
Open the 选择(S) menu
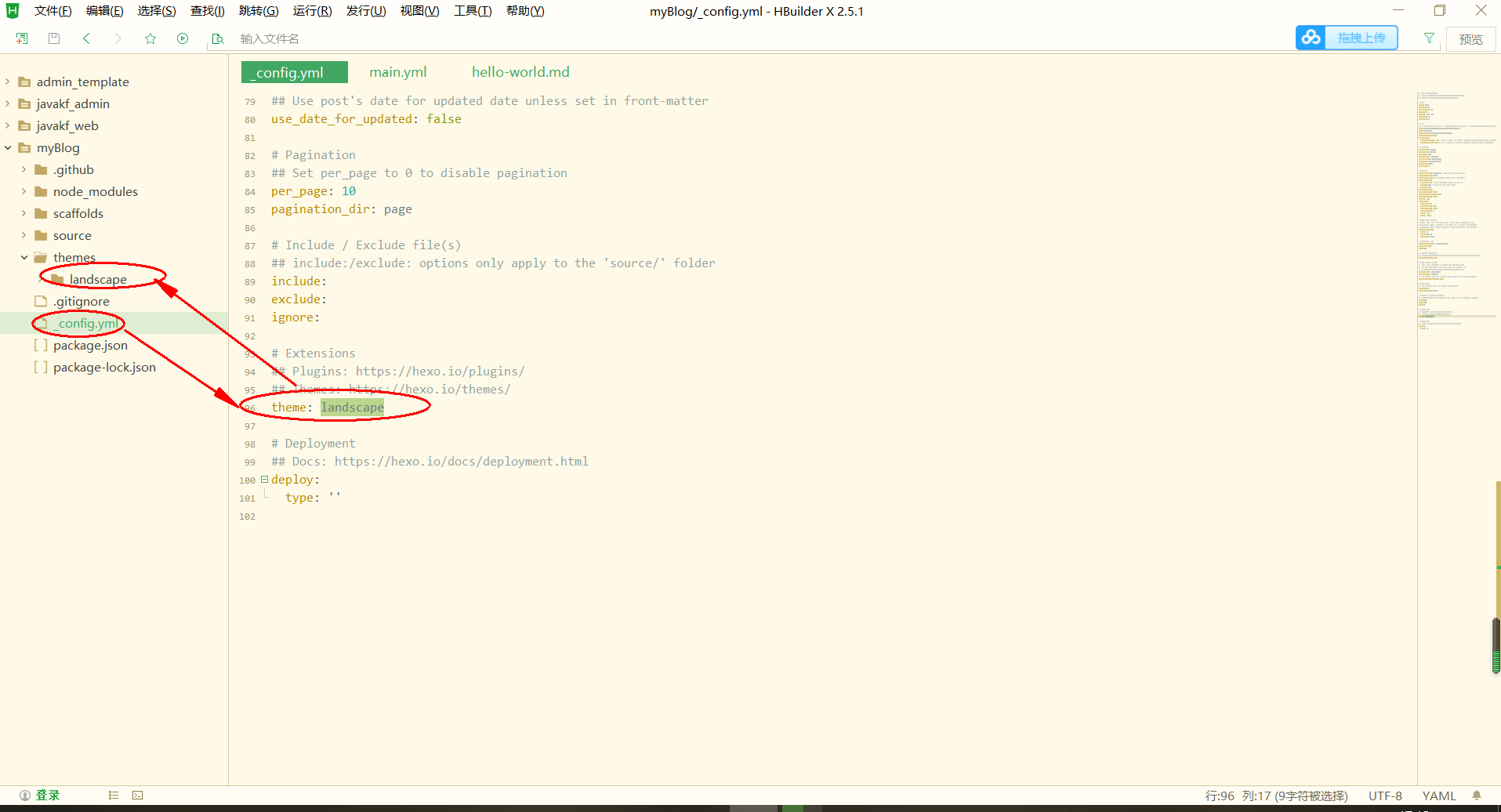[x=157, y=11]
